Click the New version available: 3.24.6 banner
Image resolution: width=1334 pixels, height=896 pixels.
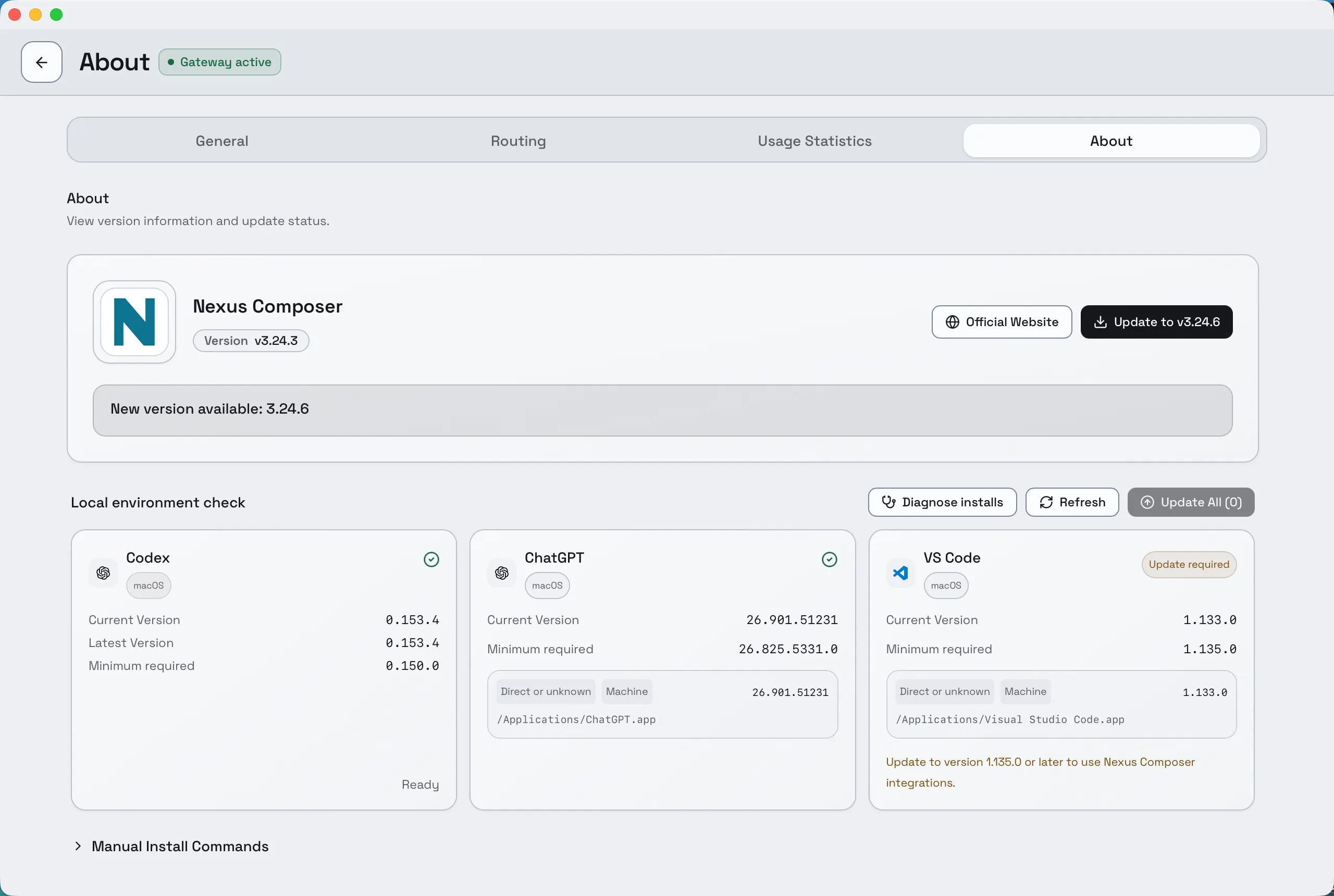click(x=662, y=410)
